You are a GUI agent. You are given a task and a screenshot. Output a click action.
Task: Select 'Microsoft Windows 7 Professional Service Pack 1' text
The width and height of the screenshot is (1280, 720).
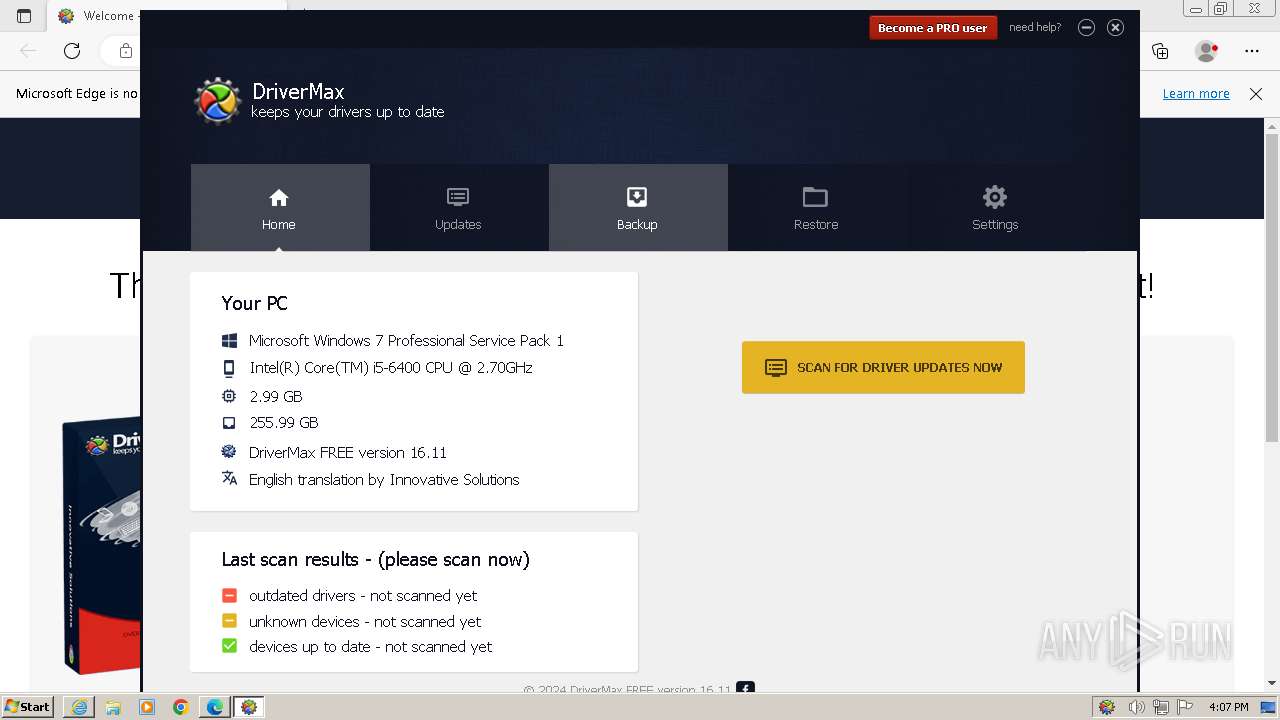tap(406, 341)
